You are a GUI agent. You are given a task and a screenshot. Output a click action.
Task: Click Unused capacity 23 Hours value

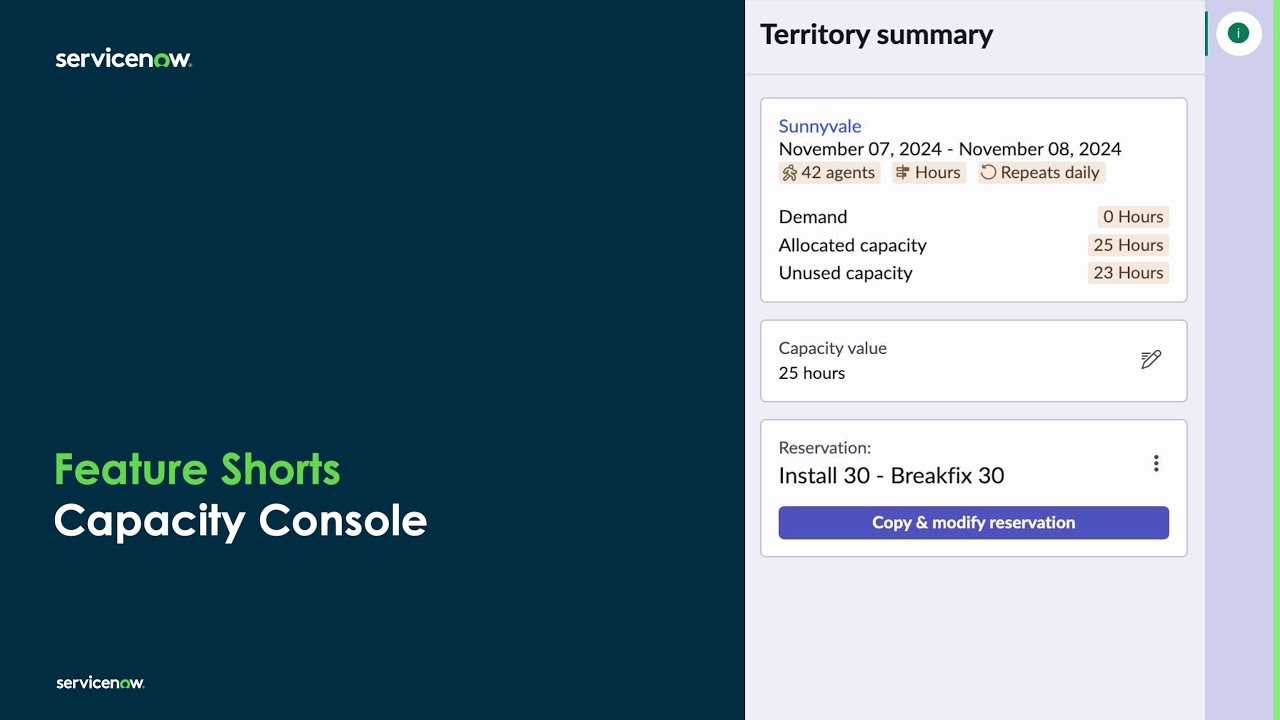point(1128,273)
